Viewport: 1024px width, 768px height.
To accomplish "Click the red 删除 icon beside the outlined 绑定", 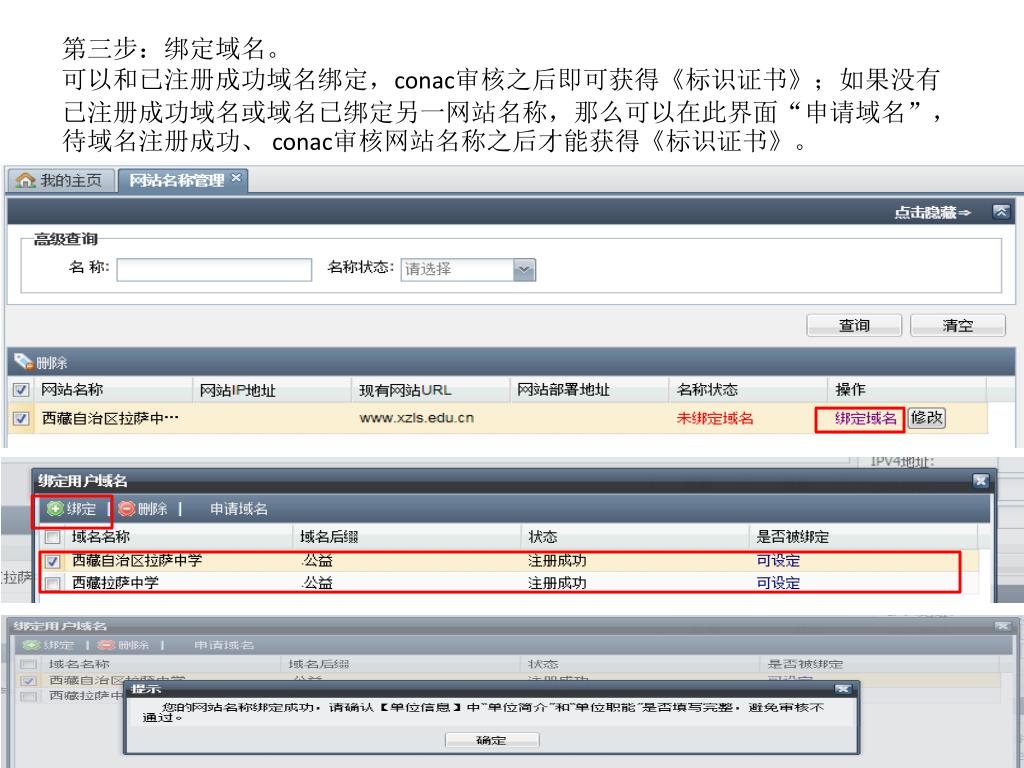I will point(126,509).
